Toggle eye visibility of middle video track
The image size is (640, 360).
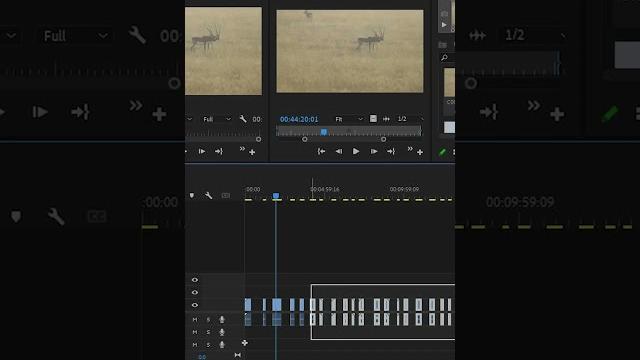[195, 292]
